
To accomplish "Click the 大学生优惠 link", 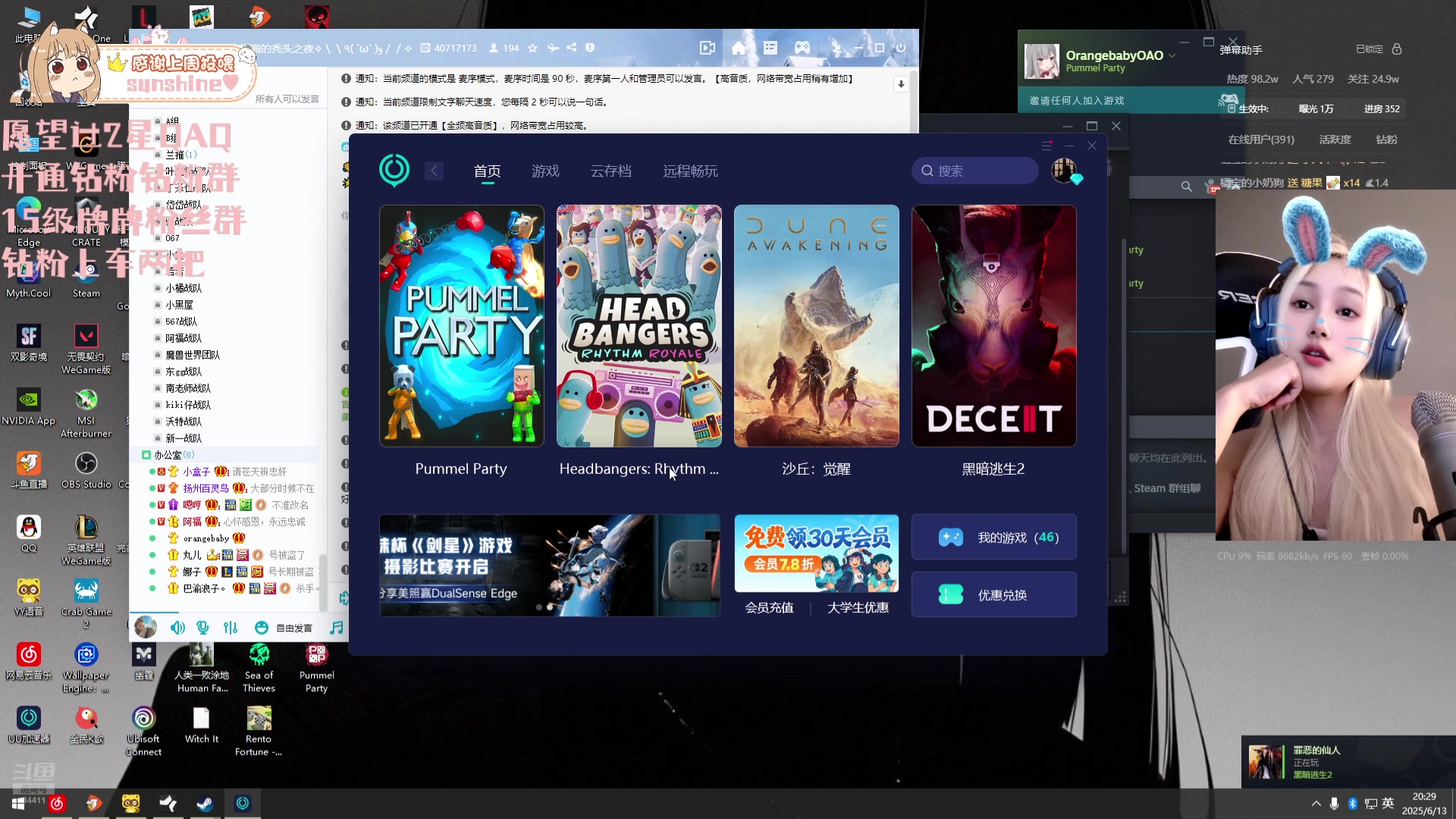I will (858, 607).
